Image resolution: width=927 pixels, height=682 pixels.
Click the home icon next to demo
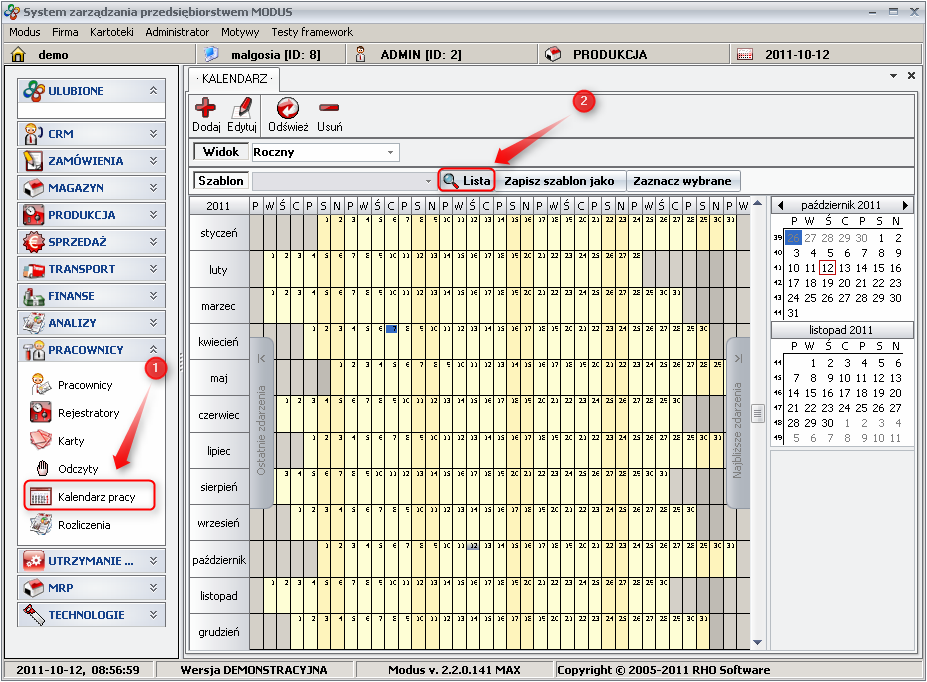tap(17, 55)
